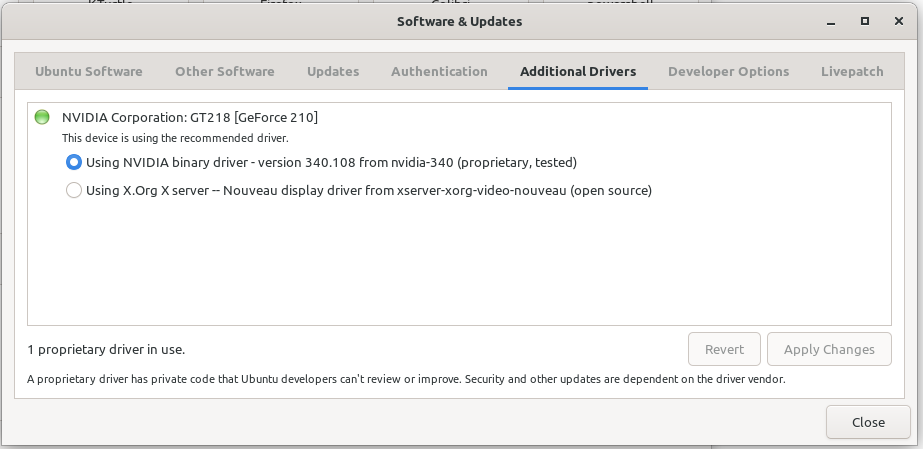This screenshot has width=923, height=449.
Task: Switch to the Developer Options tab
Action: tap(728, 71)
